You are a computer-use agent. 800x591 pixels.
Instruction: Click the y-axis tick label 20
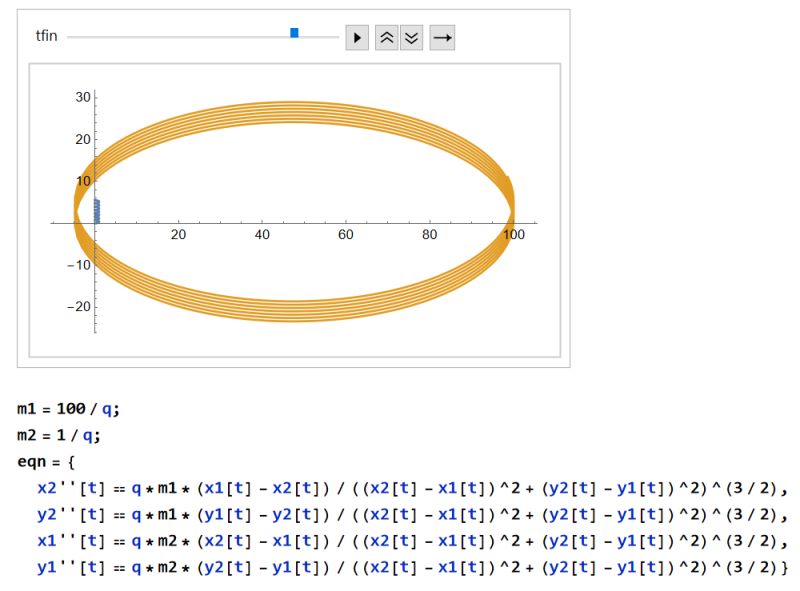coord(83,139)
